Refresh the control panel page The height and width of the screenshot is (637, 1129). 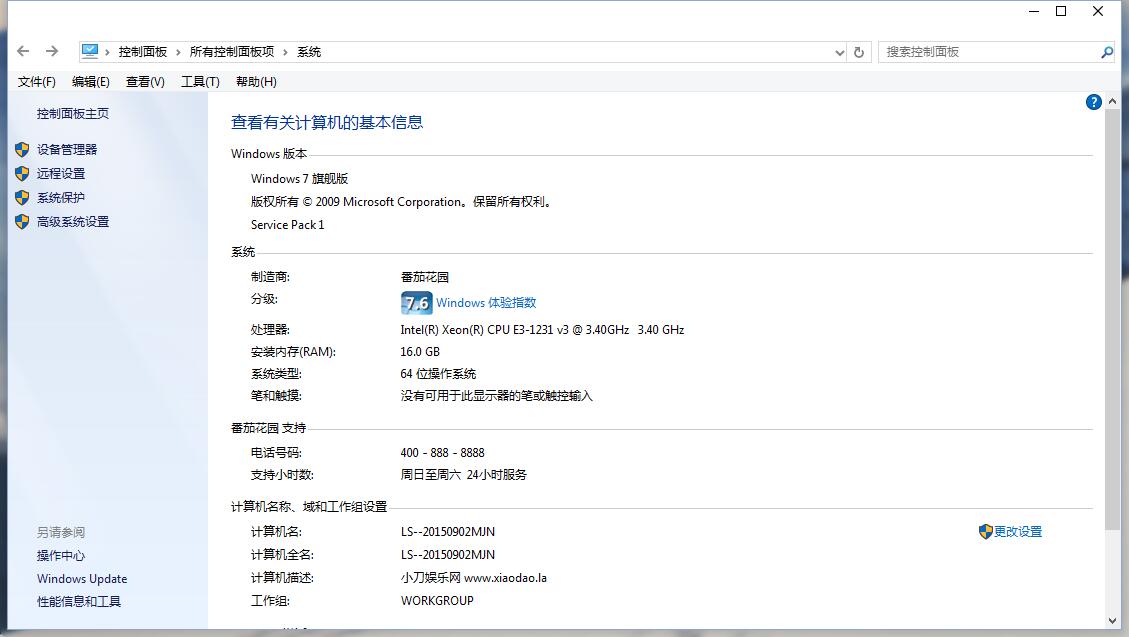(x=858, y=52)
